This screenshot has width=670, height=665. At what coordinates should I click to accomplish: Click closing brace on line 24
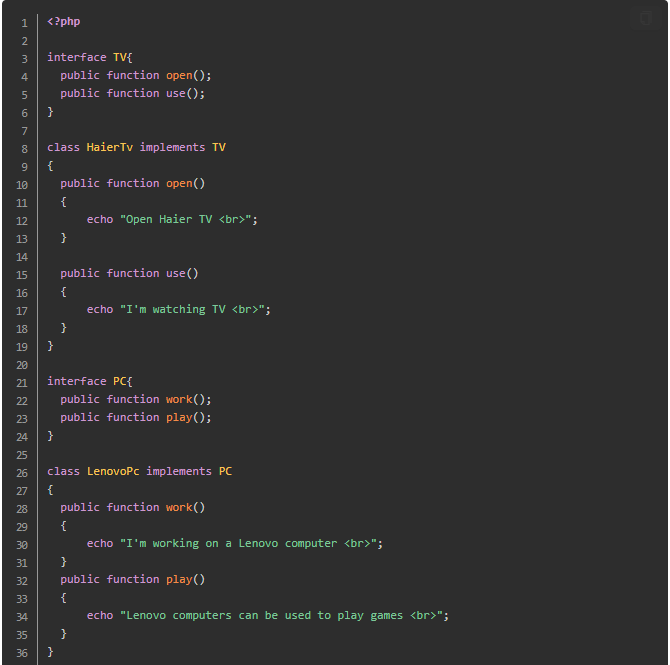click(50, 436)
